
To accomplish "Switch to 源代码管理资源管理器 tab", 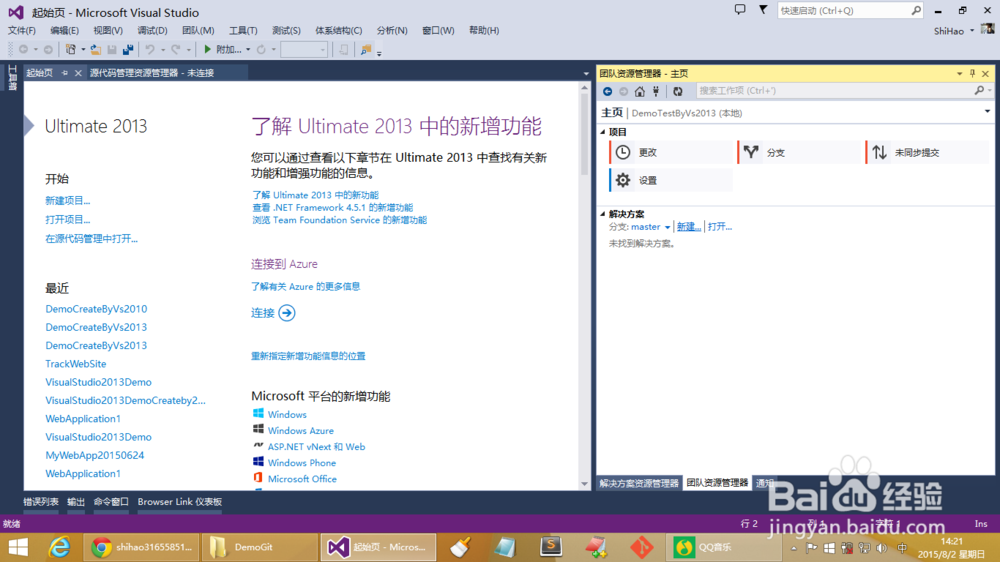I will tap(152, 73).
